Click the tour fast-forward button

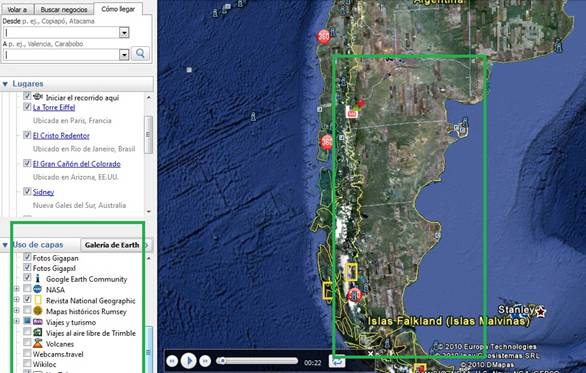pos(205,361)
